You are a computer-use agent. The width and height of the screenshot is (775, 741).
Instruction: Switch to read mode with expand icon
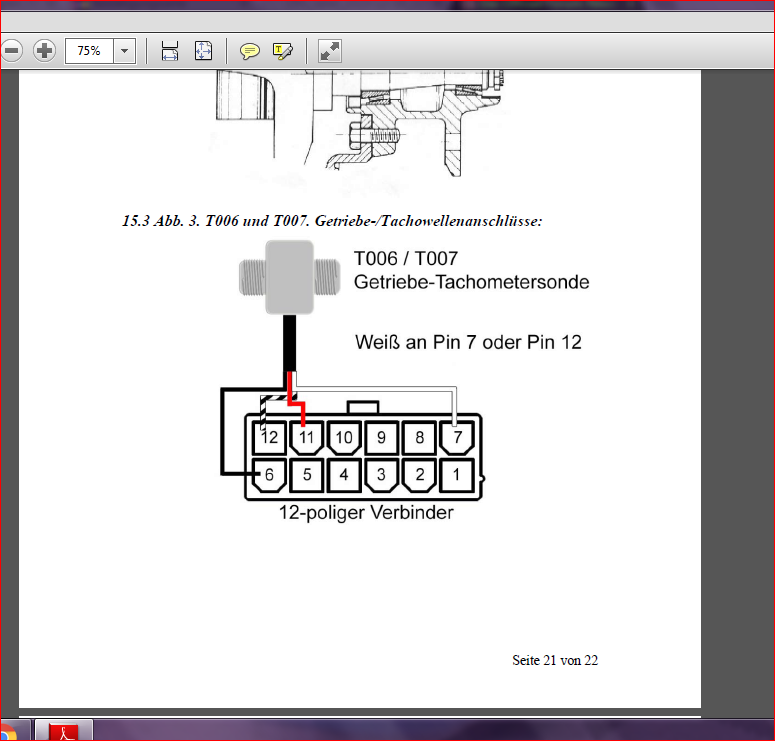330,51
